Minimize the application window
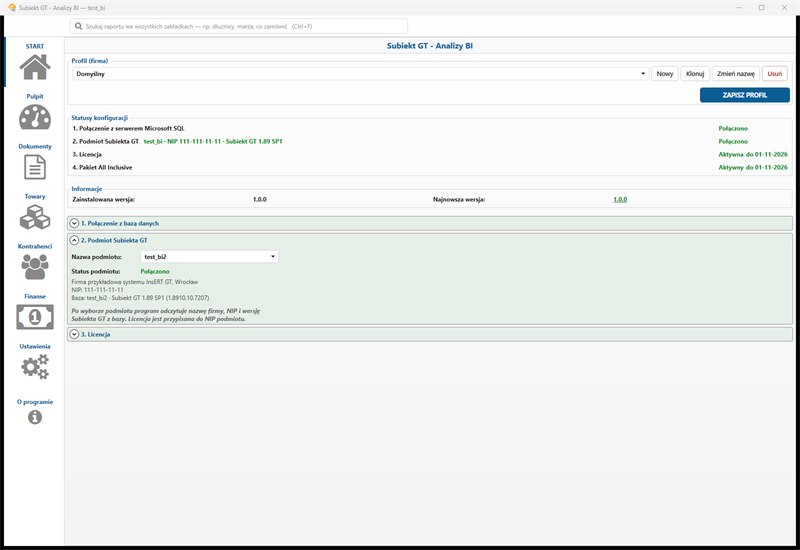The width and height of the screenshot is (800, 550). 739,8
